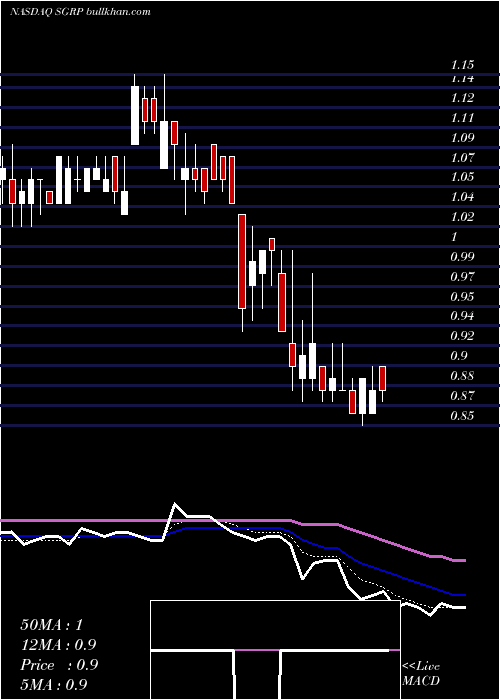Click the 0.99 price axis label

[x=462, y=257]
